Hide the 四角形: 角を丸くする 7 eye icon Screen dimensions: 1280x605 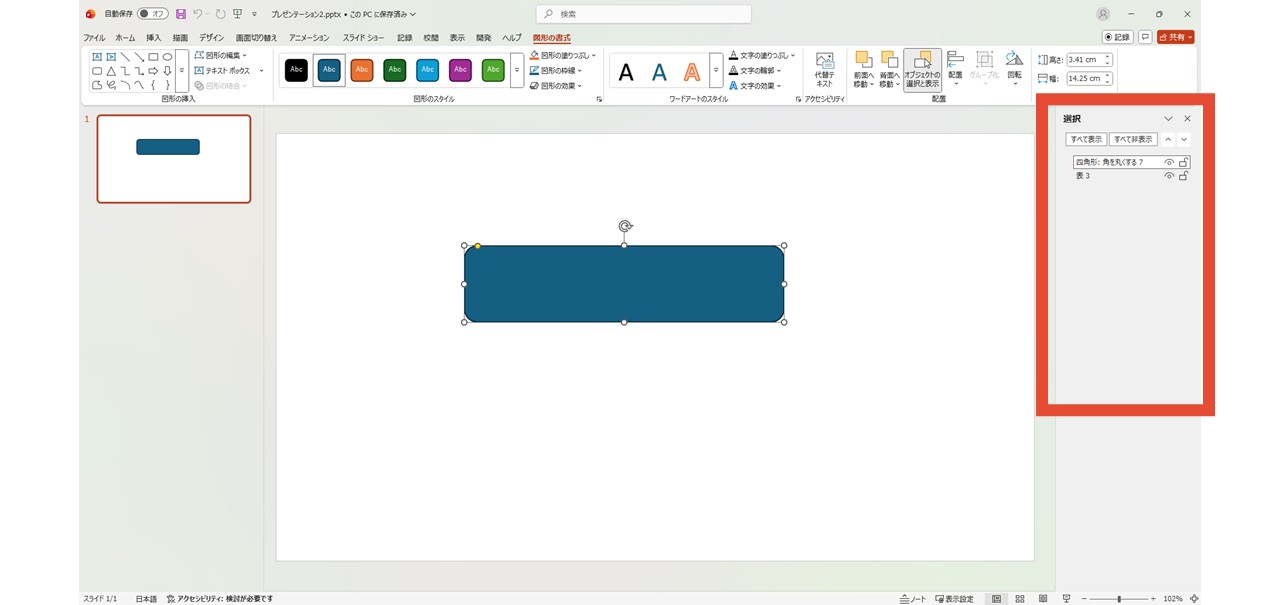tap(1169, 162)
